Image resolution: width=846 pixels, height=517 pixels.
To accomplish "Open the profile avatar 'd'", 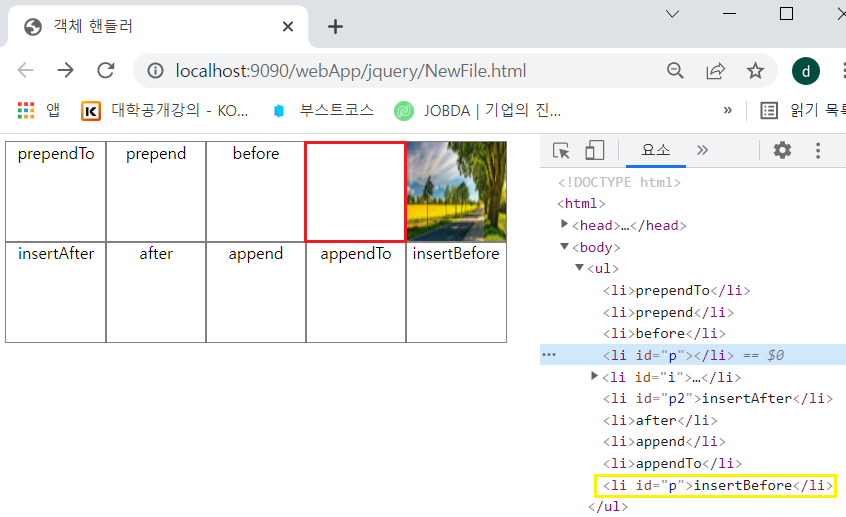I will 806,71.
